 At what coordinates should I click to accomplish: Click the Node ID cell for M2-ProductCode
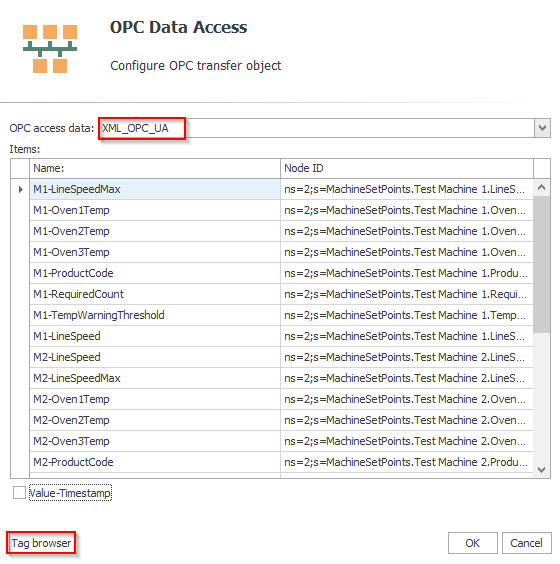coord(407,462)
